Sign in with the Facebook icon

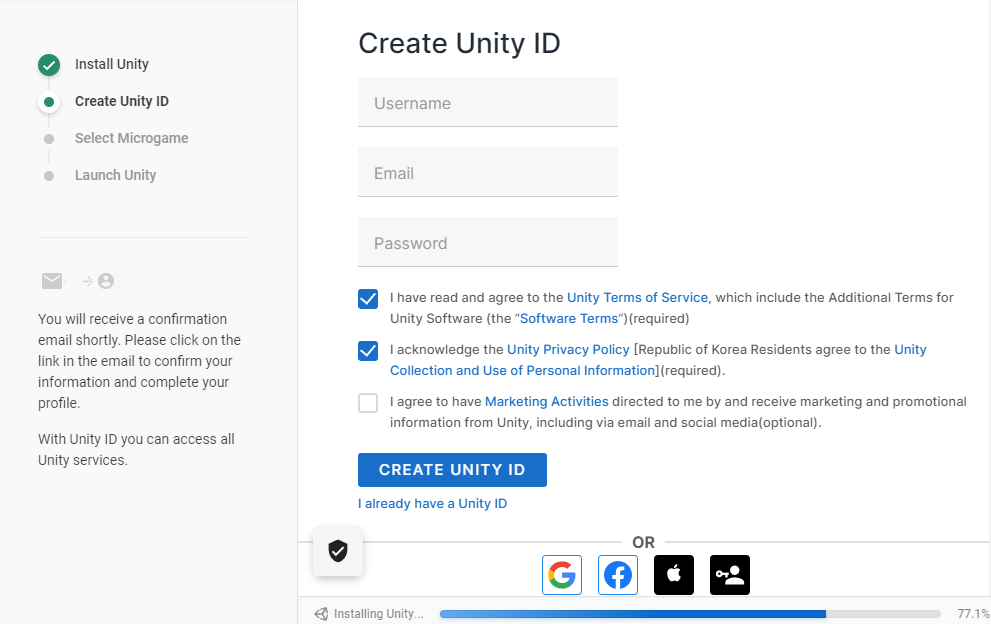point(617,575)
